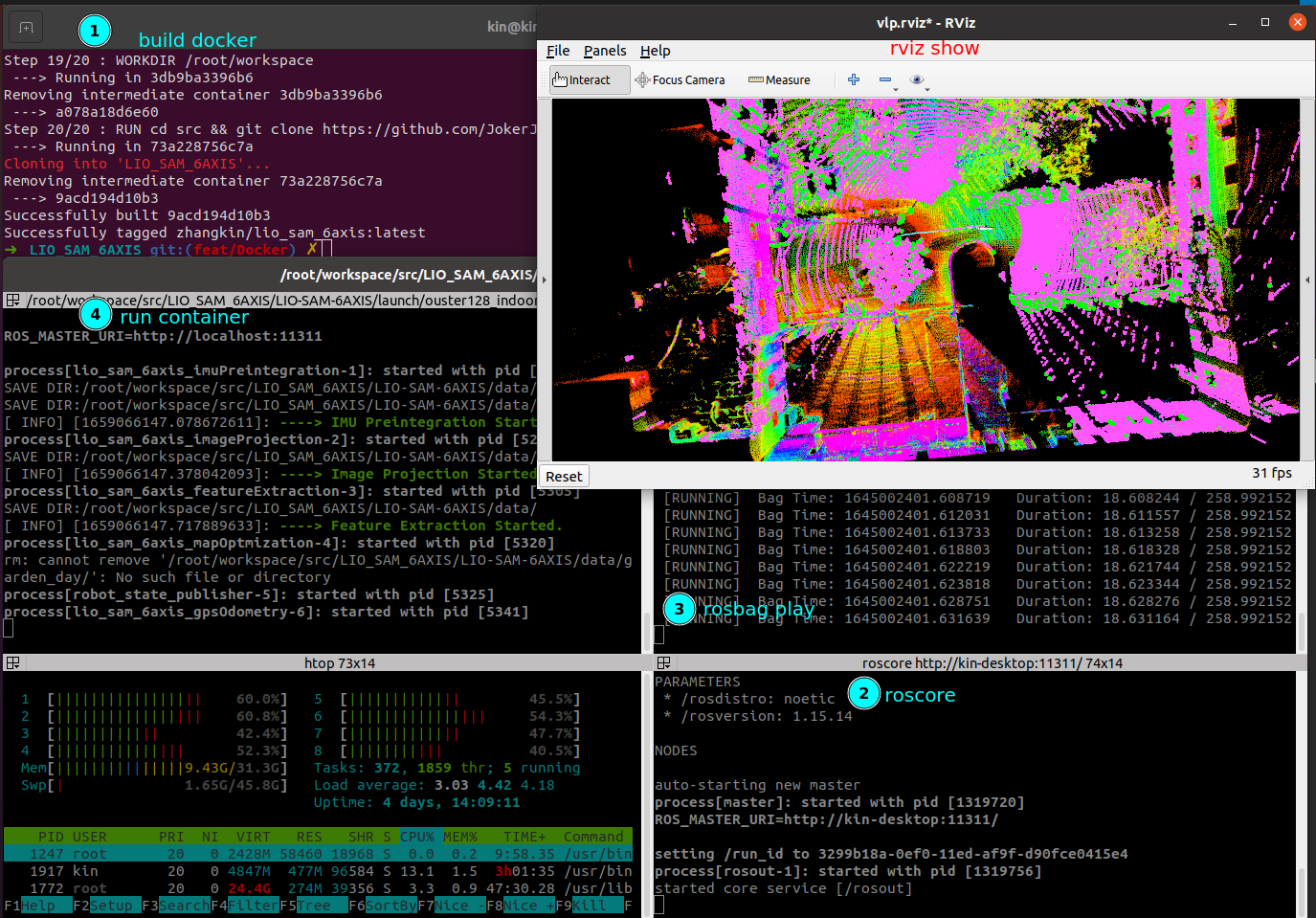Click '/rosdistro: noetic' in roscore pane
The height and width of the screenshot is (918, 1316).
pos(758,699)
